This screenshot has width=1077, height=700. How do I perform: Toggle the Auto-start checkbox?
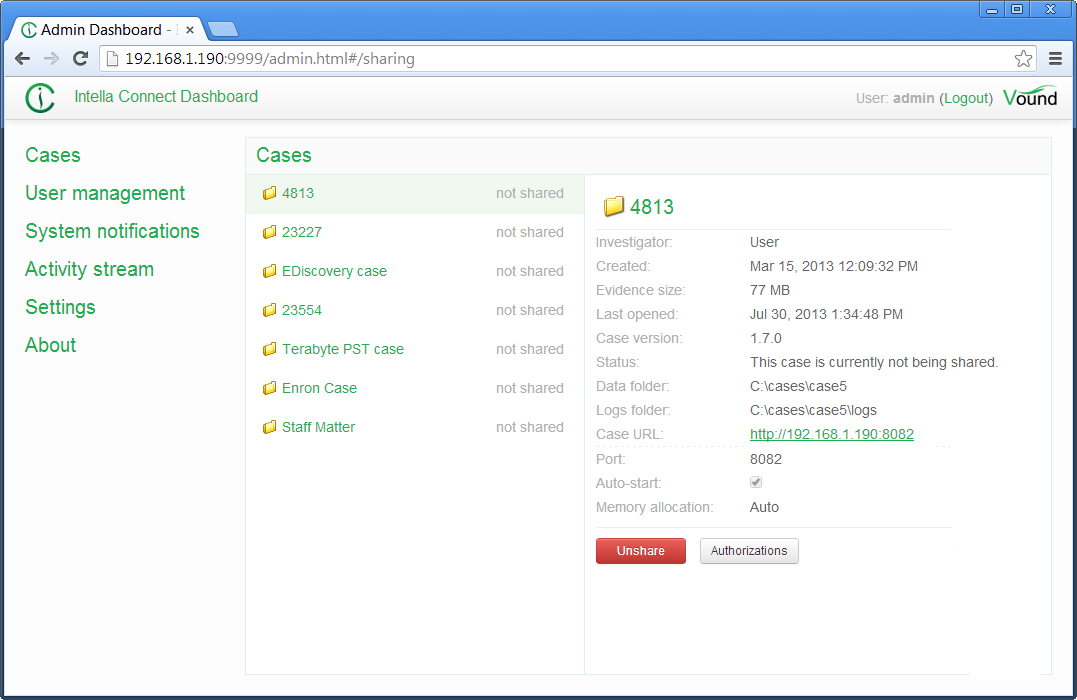click(756, 483)
